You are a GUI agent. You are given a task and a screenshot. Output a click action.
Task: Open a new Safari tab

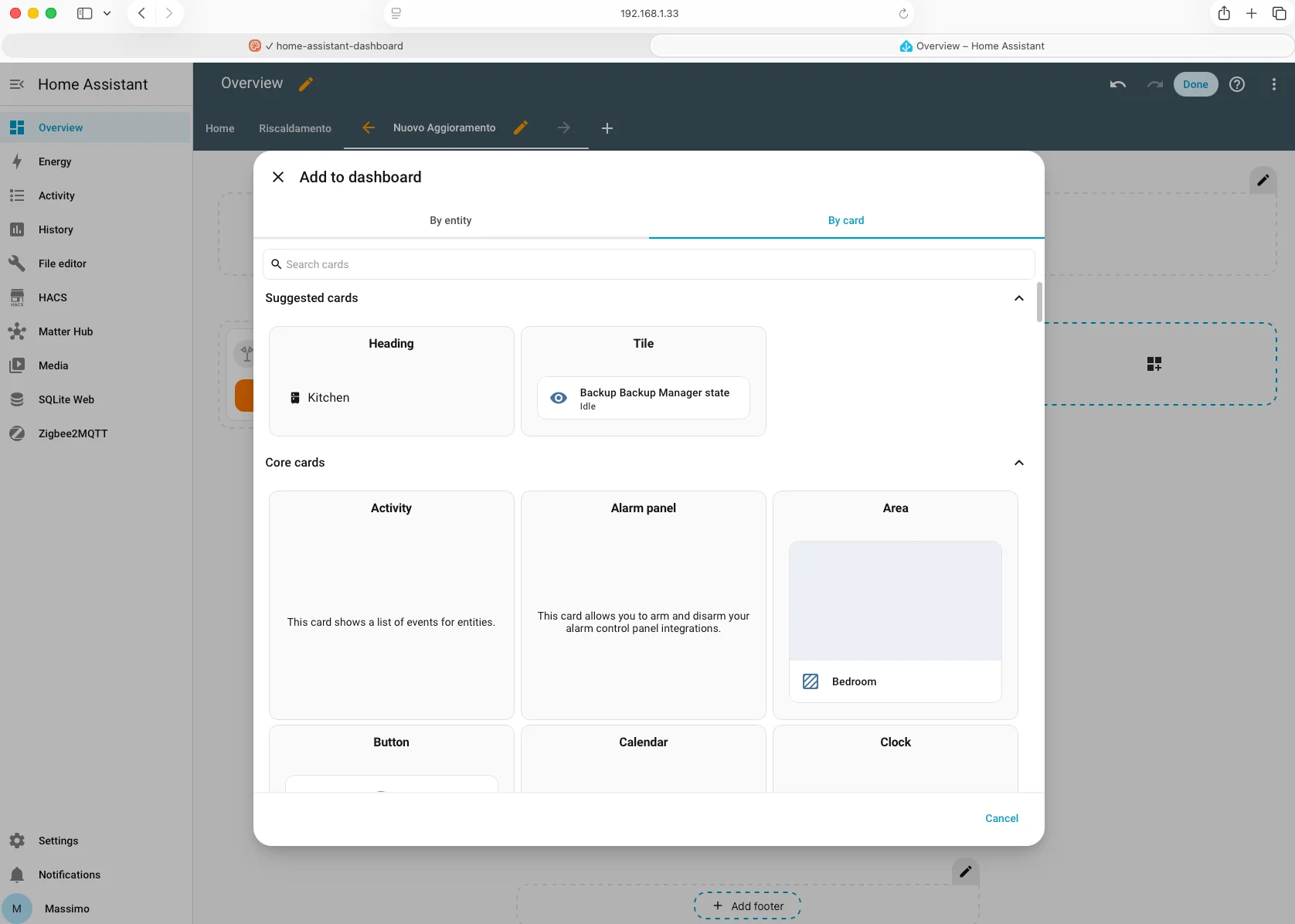[x=1252, y=13]
